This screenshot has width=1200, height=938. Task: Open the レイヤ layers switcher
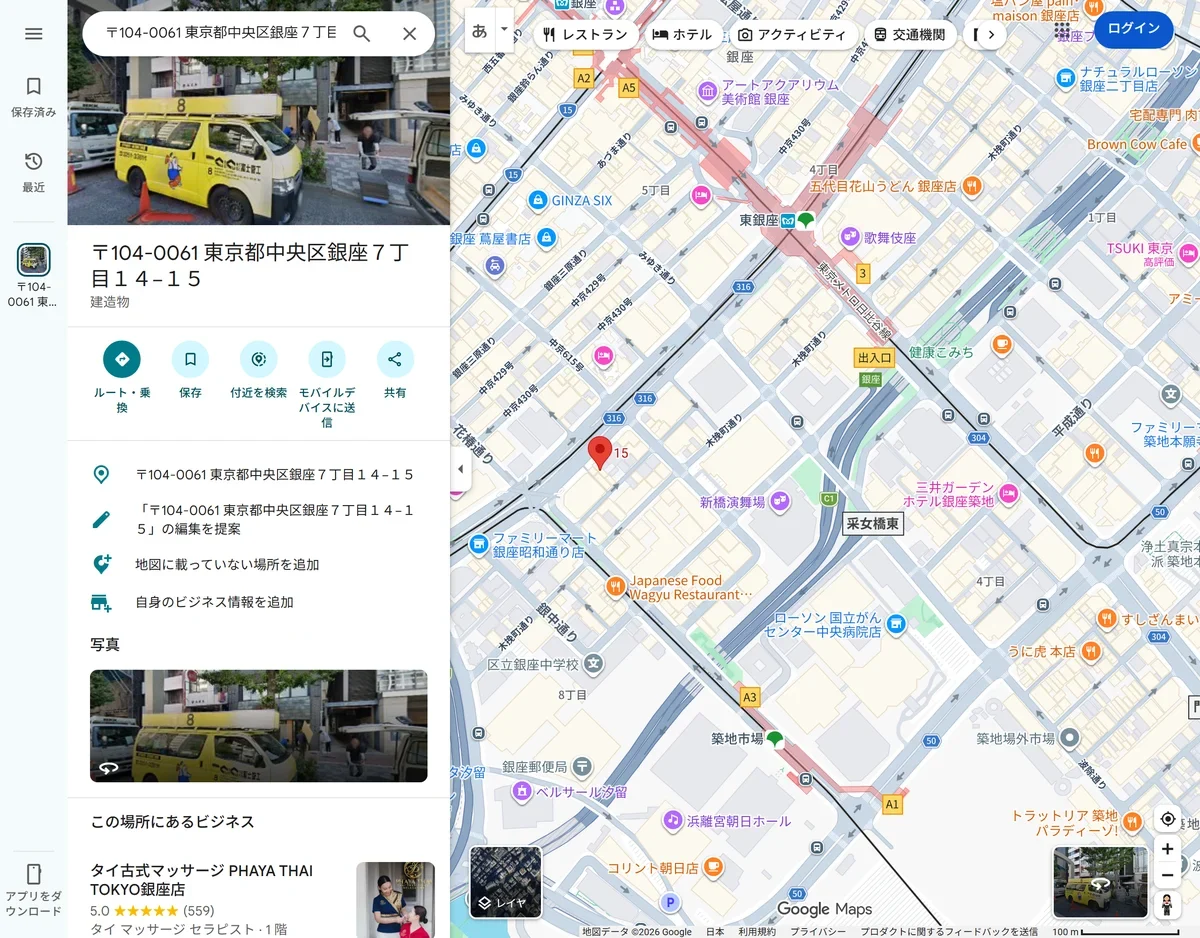[x=506, y=882]
